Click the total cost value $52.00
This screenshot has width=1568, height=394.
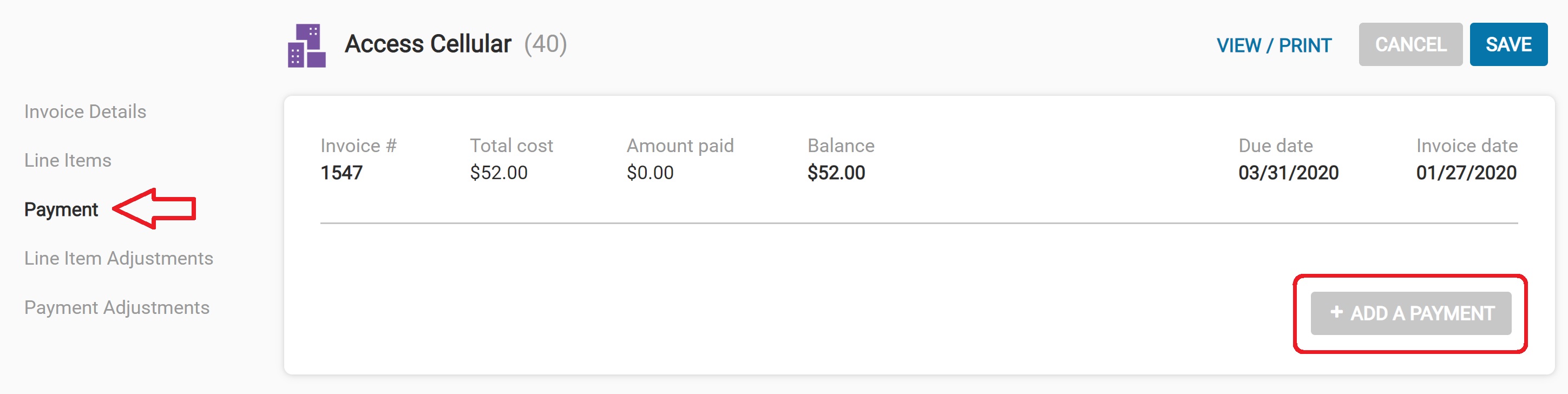pyautogui.click(x=498, y=173)
